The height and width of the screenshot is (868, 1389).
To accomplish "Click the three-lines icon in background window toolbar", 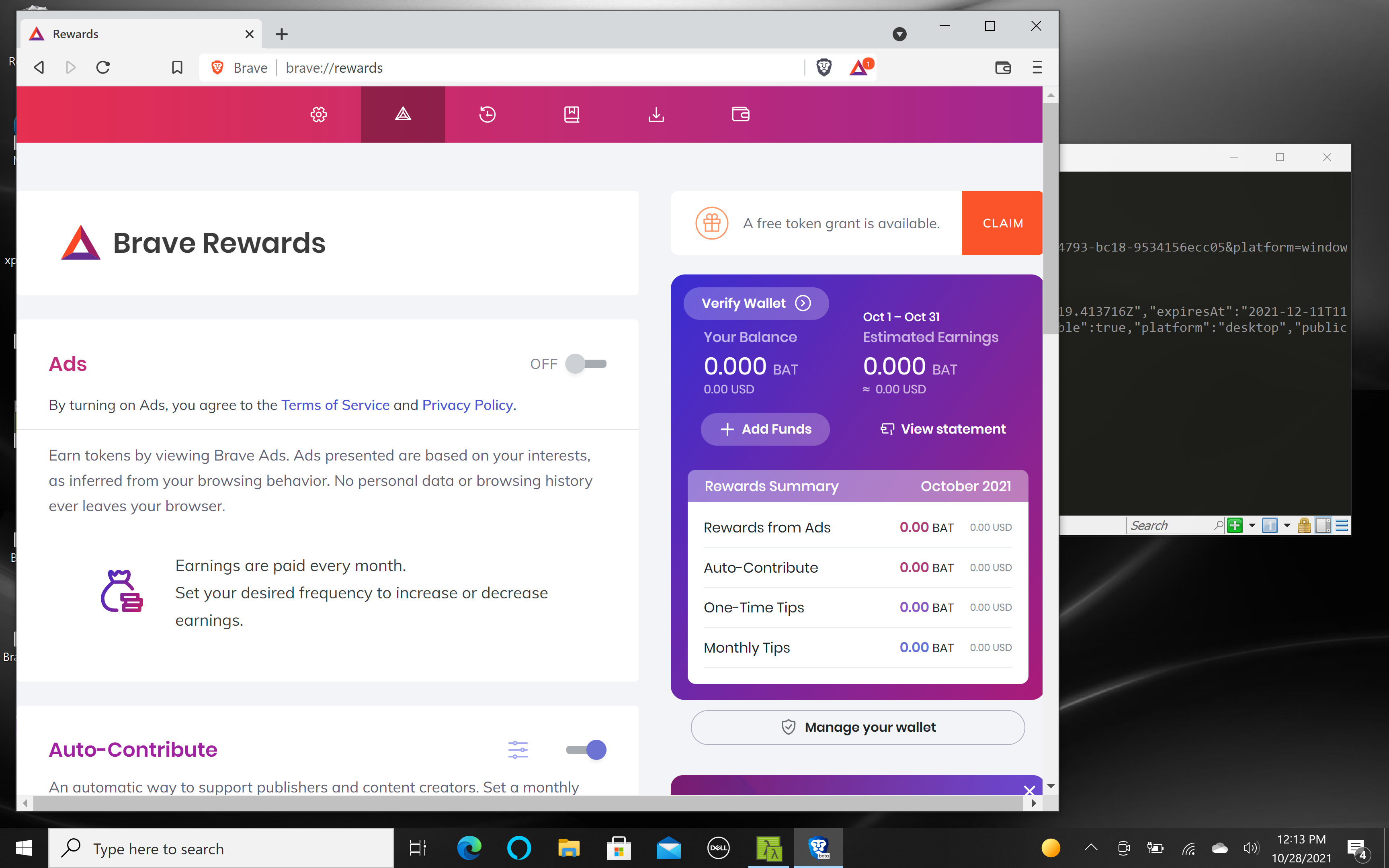I will (x=1341, y=525).
